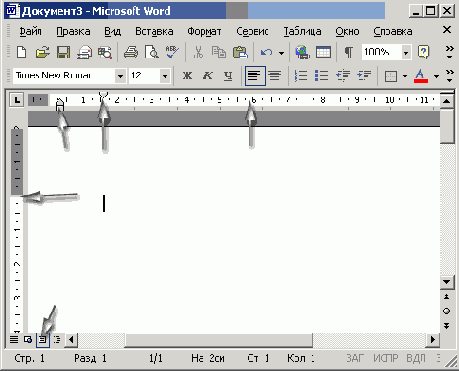Viewport: 459px width, 371px height.
Task: Close the document with the menu bar X
Action: click(447, 30)
